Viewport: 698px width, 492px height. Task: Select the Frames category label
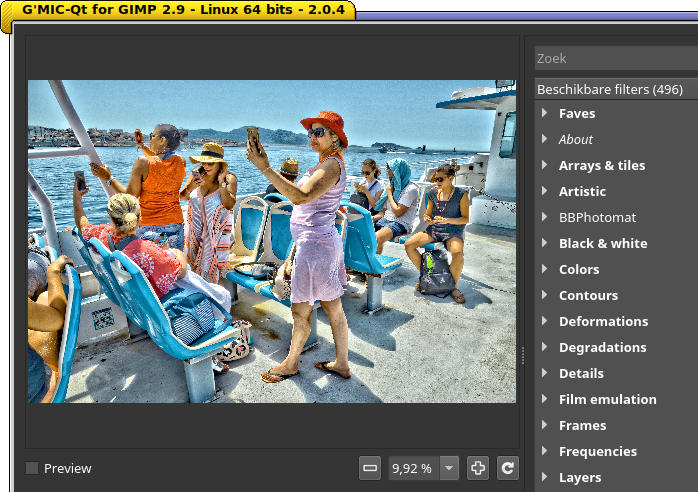[583, 425]
